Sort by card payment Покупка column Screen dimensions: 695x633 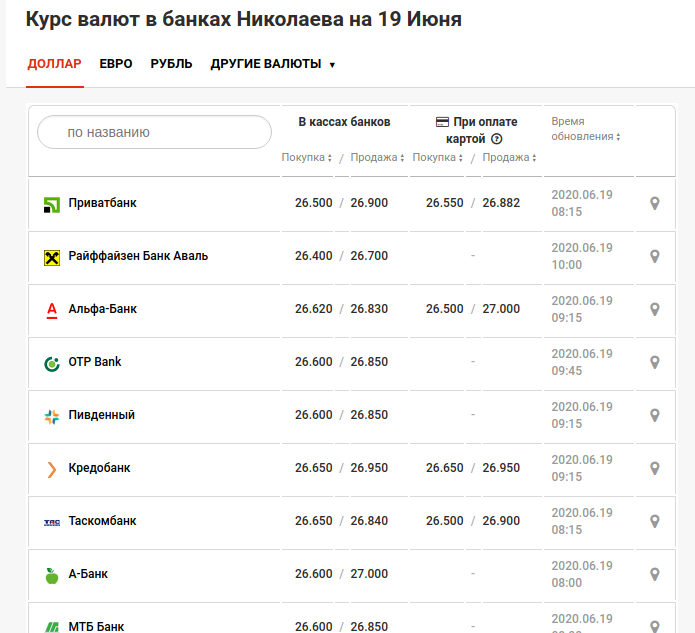(x=437, y=157)
